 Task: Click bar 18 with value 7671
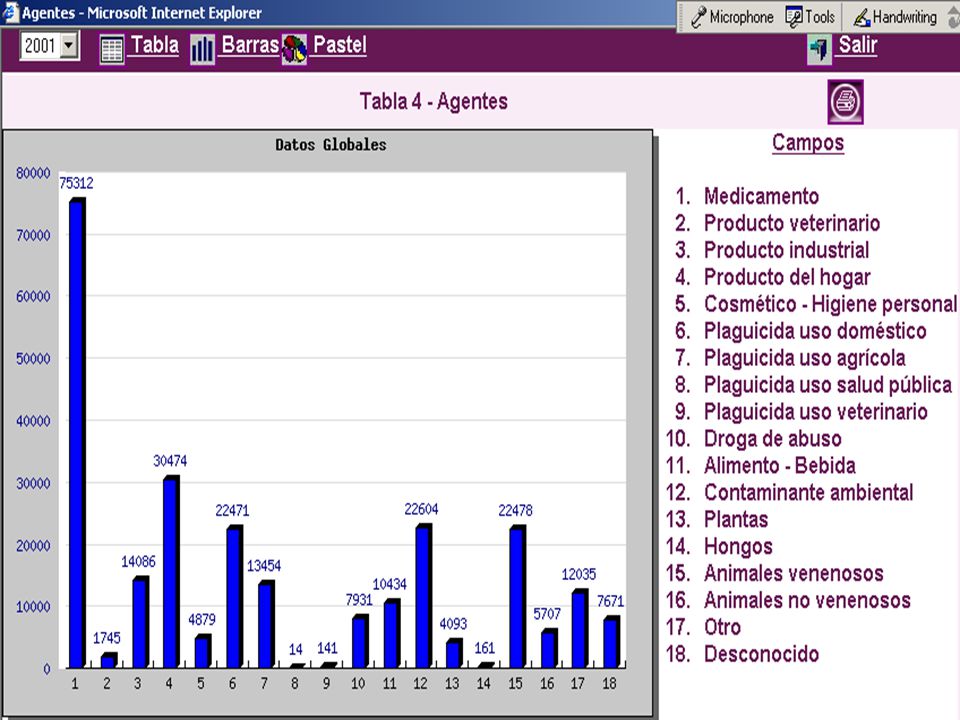tap(612, 642)
